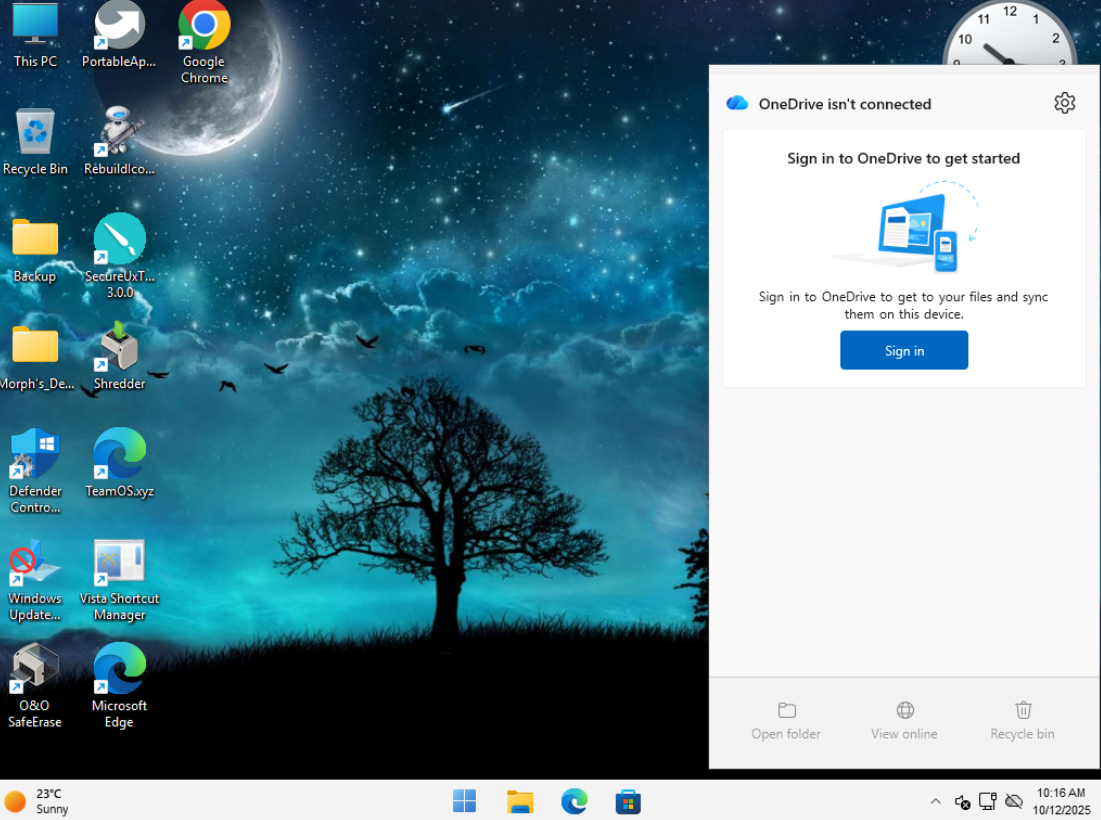Open the weather widget showing 23°C
The height and width of the screenshot is (820, 1101).
coord(38,801)
